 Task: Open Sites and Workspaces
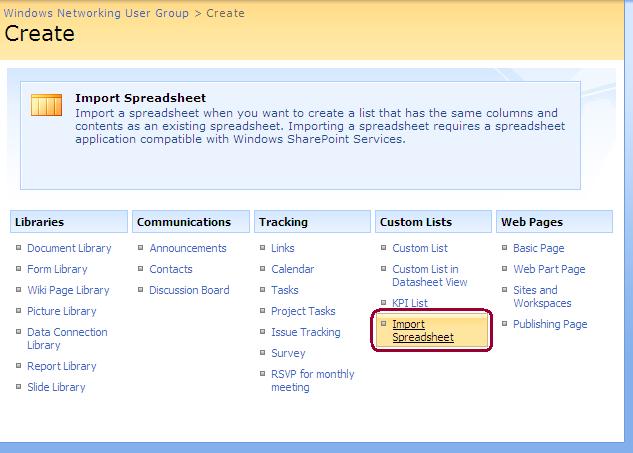point(542,297)
